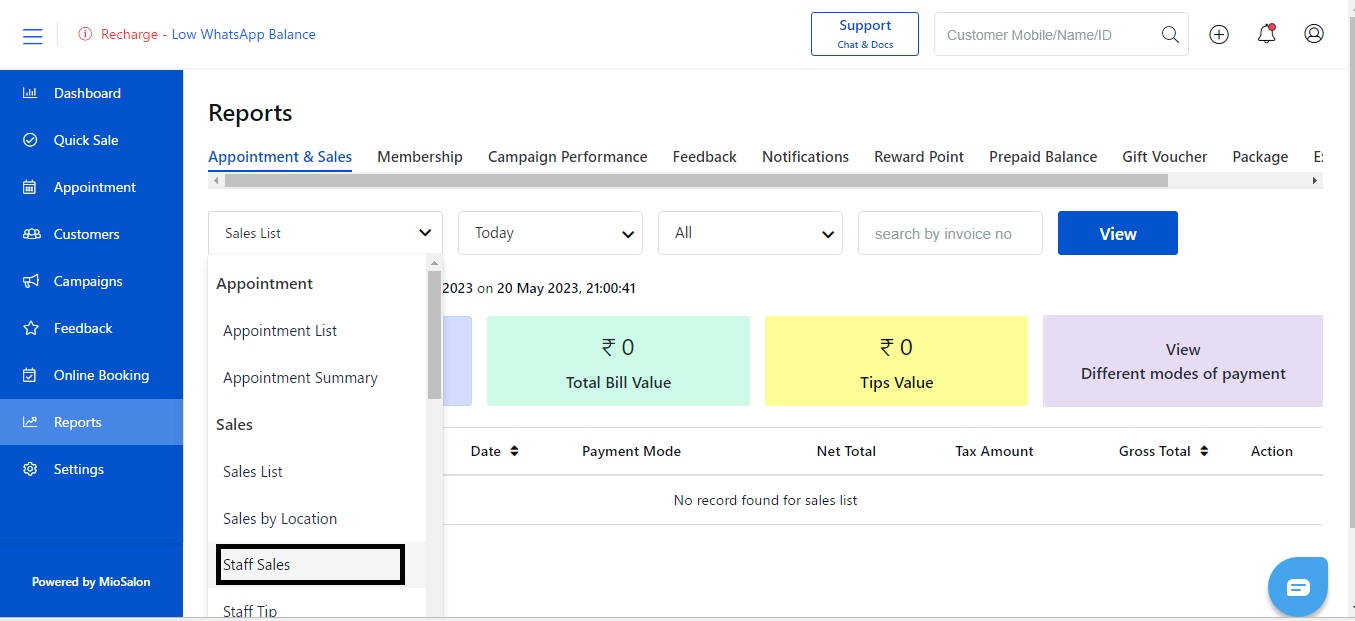This screenshot has width=1355, height=621.
Task: Select Staff Tip option
Action: point(317,609)
